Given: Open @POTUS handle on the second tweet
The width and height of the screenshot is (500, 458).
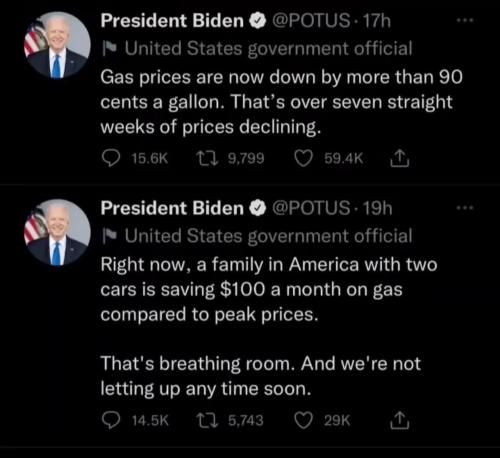Looking at the screenshot, I should [311, 208].
